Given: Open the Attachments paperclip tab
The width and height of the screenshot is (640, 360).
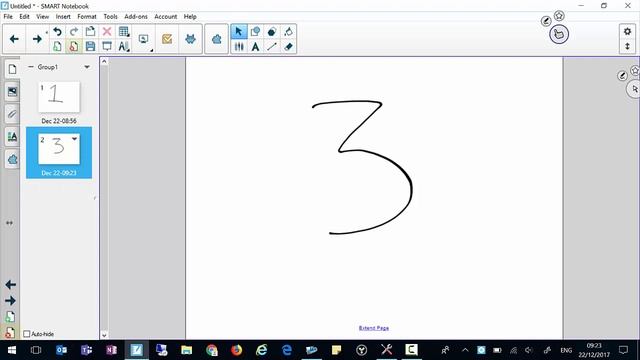Looking at the screenshot, I should click(x=12, y=114).
